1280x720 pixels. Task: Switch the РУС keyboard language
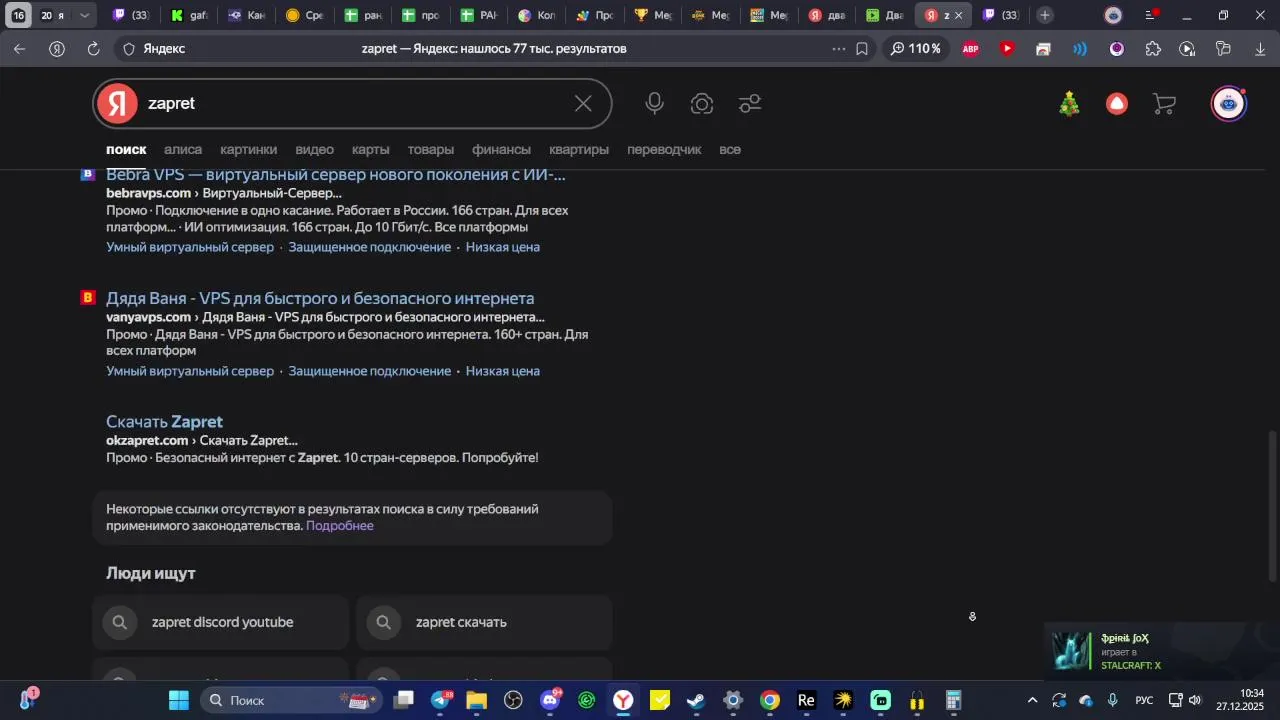click(1144, 700)
